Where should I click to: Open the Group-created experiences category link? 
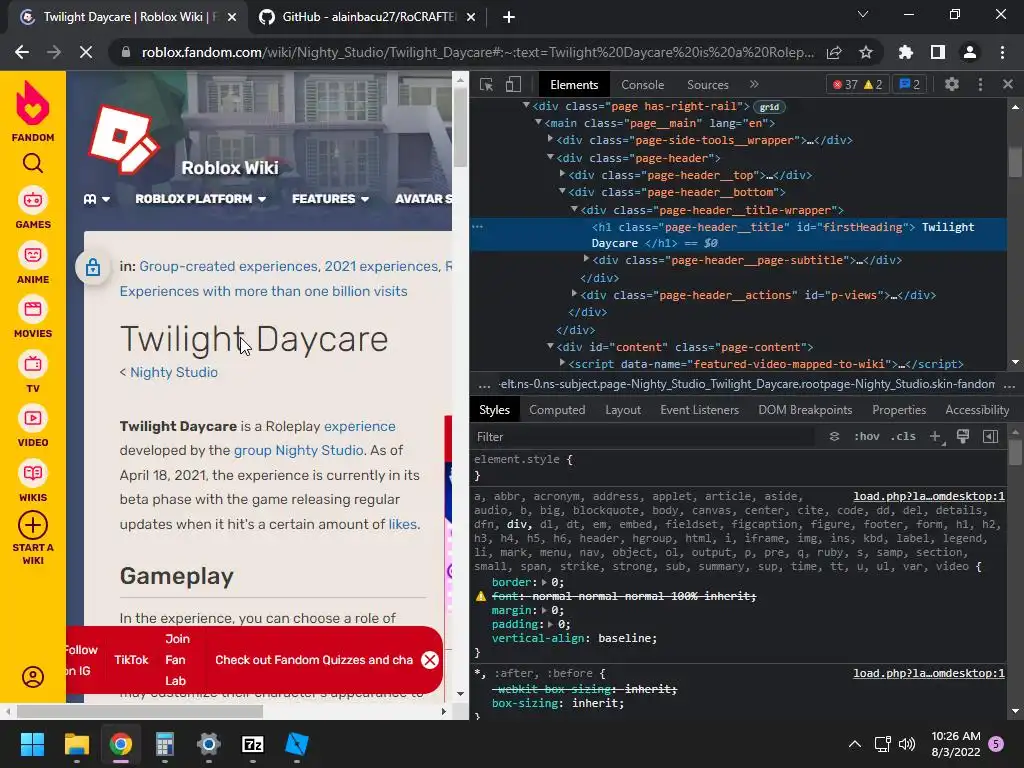[x=228, y=266]
